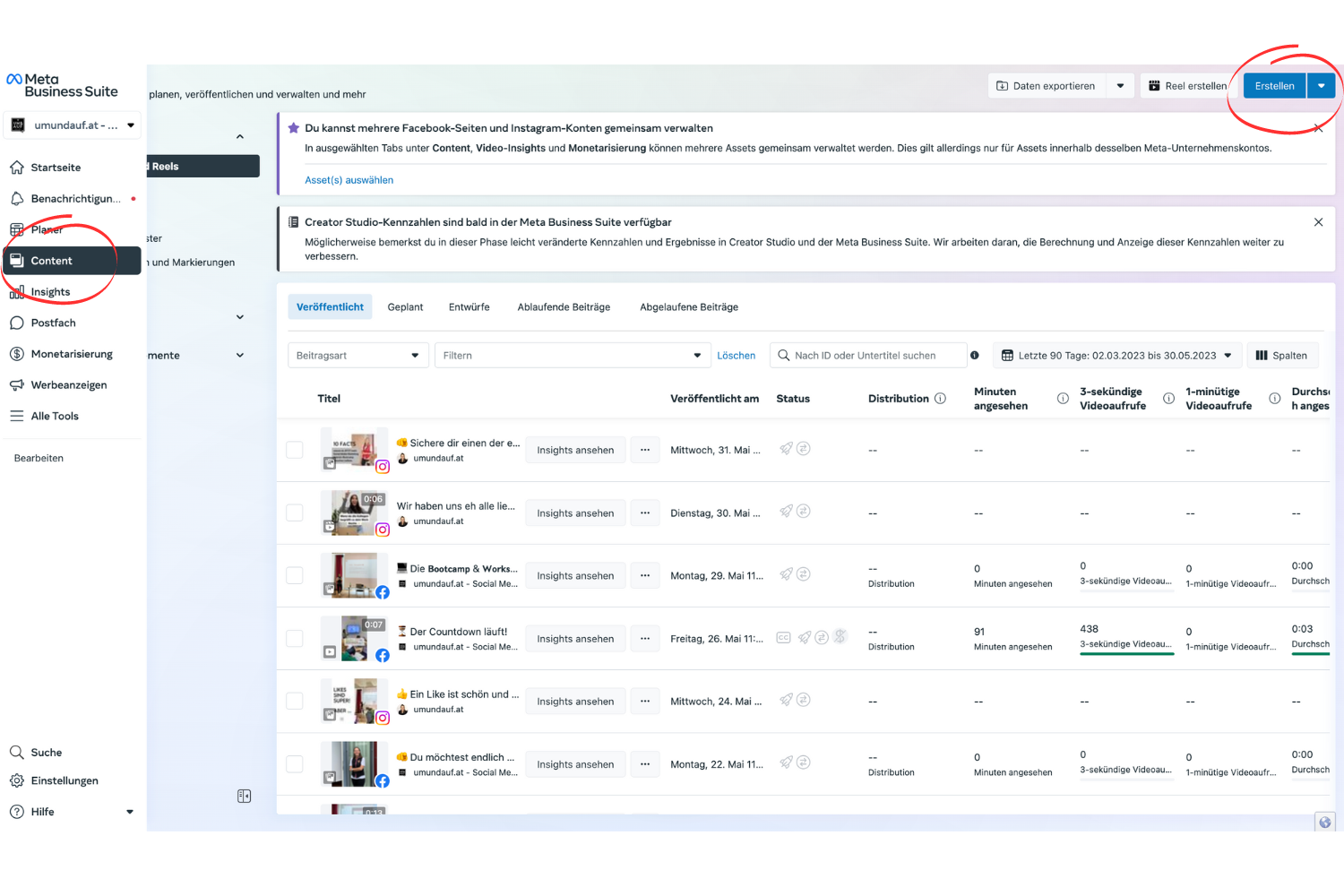This screenshot has height=896, width=1344.
Task: Switch to the Veröffentlicht tab
Action: [330, 307]
